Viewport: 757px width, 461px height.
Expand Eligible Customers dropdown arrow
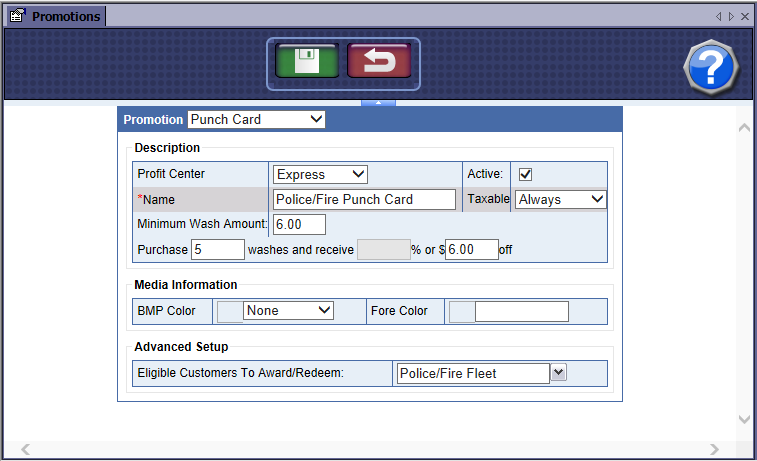pyautogui.click(x=558, y=373)
